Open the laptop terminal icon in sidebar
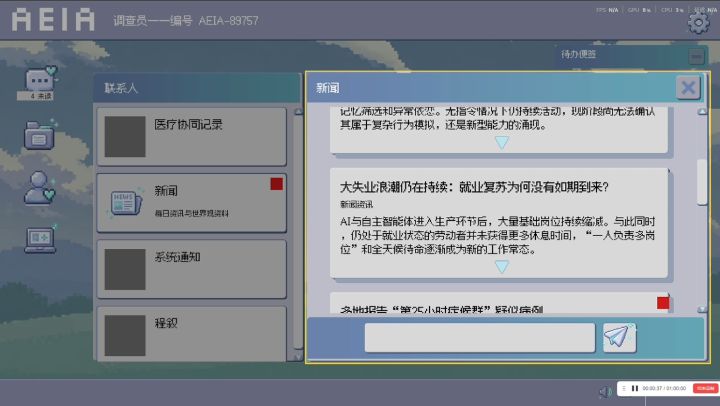 coord(40,239)
